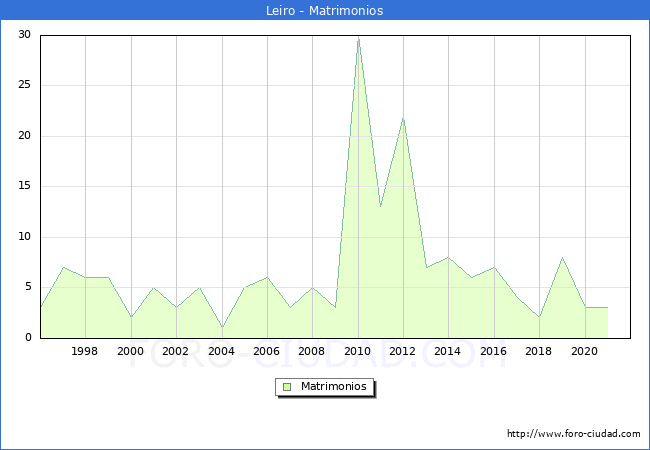Screen dimensions: 650x450
Task: Click the y-axis value 5
Action: (x=28, y=287)
